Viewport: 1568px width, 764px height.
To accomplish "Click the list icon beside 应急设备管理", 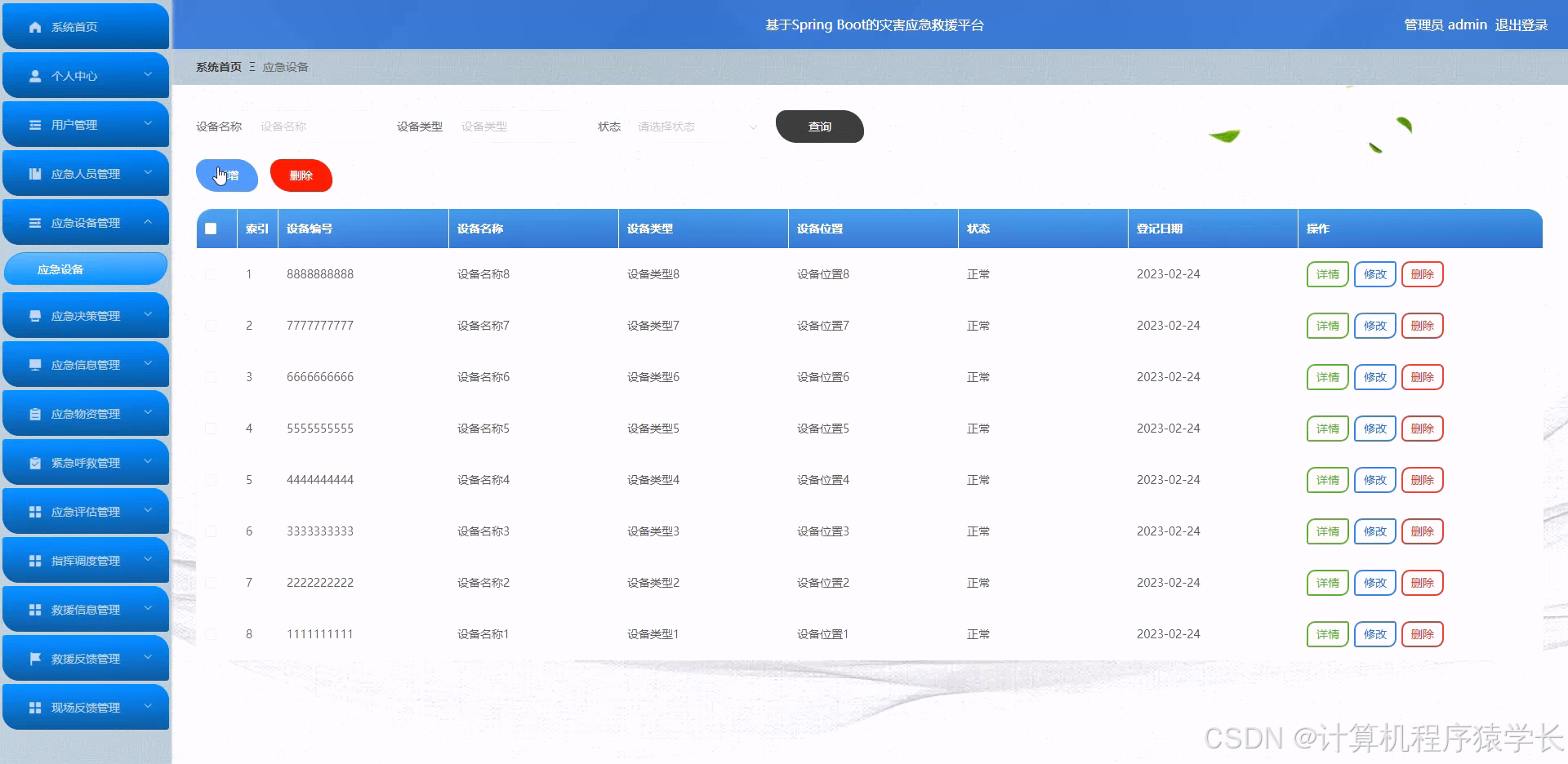I will click(35, 223).
